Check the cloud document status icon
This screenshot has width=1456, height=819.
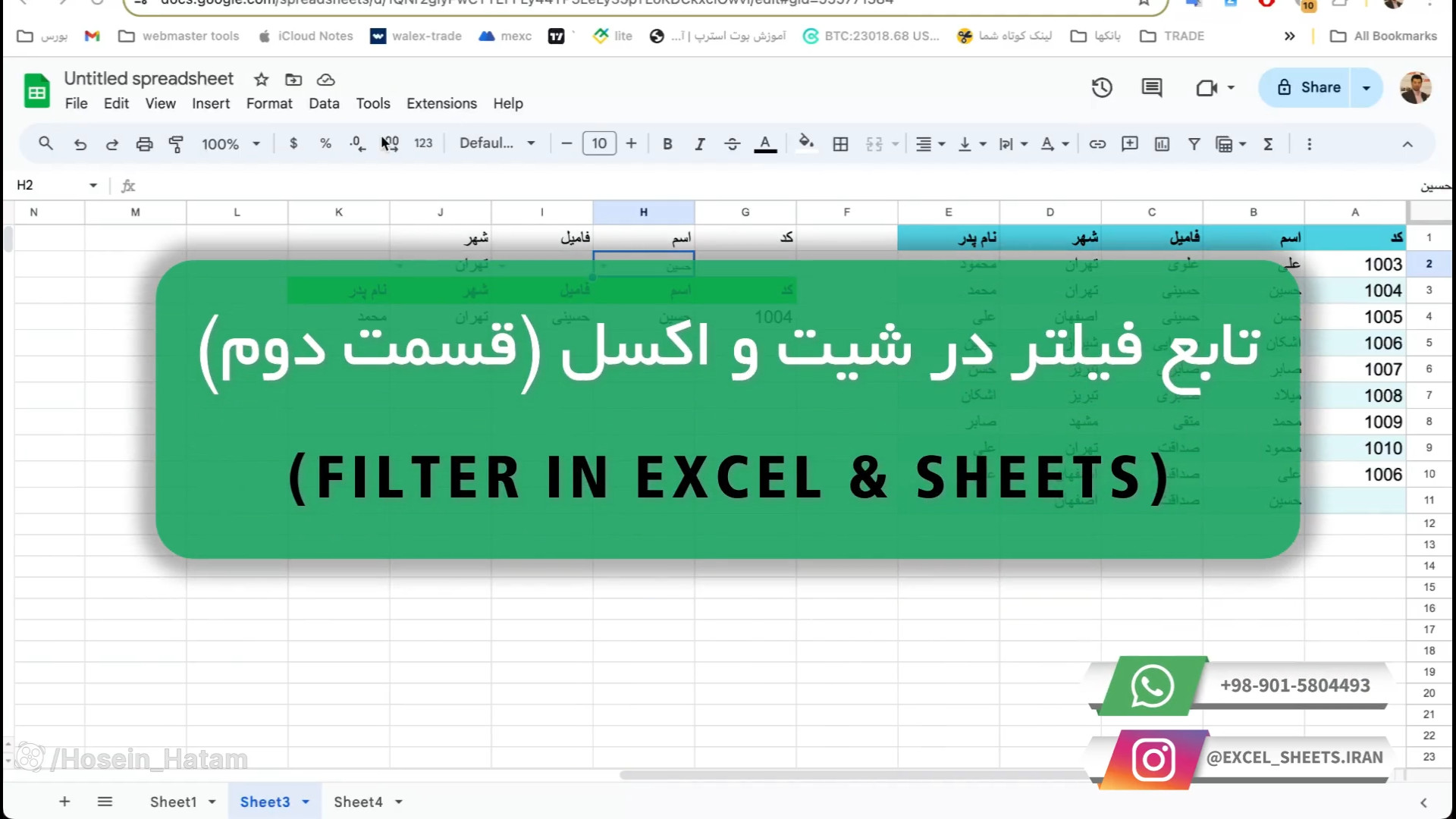pos(326,80)
